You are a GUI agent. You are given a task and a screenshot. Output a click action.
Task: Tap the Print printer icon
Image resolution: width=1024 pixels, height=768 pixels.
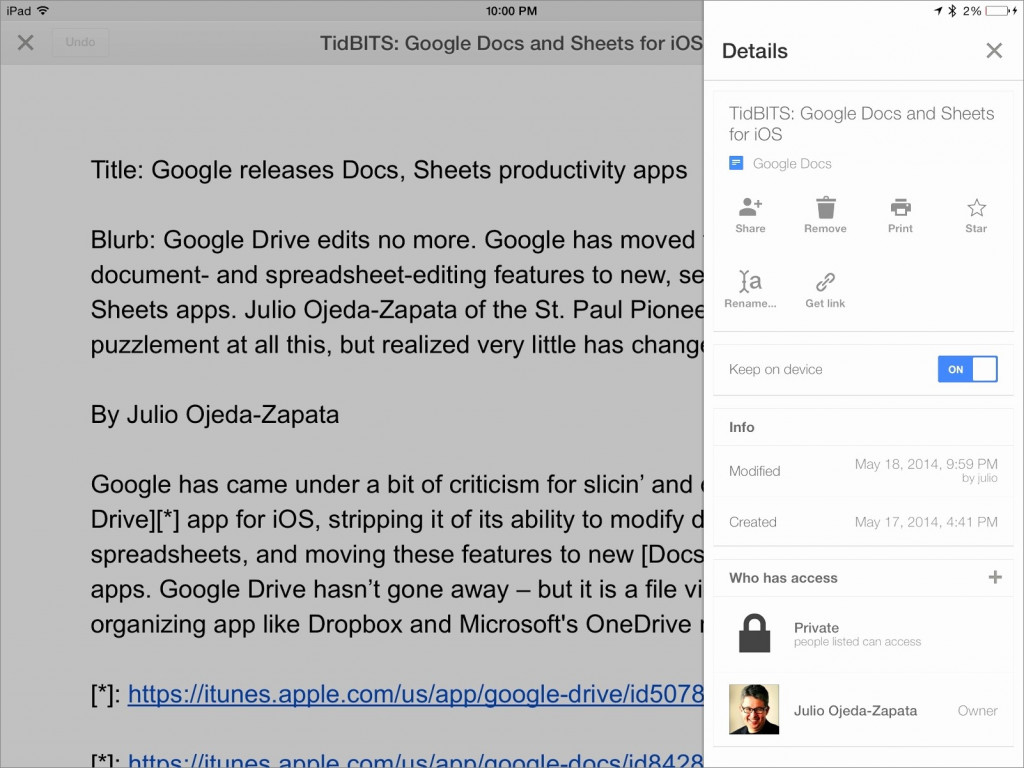click(x=900, y=208)
